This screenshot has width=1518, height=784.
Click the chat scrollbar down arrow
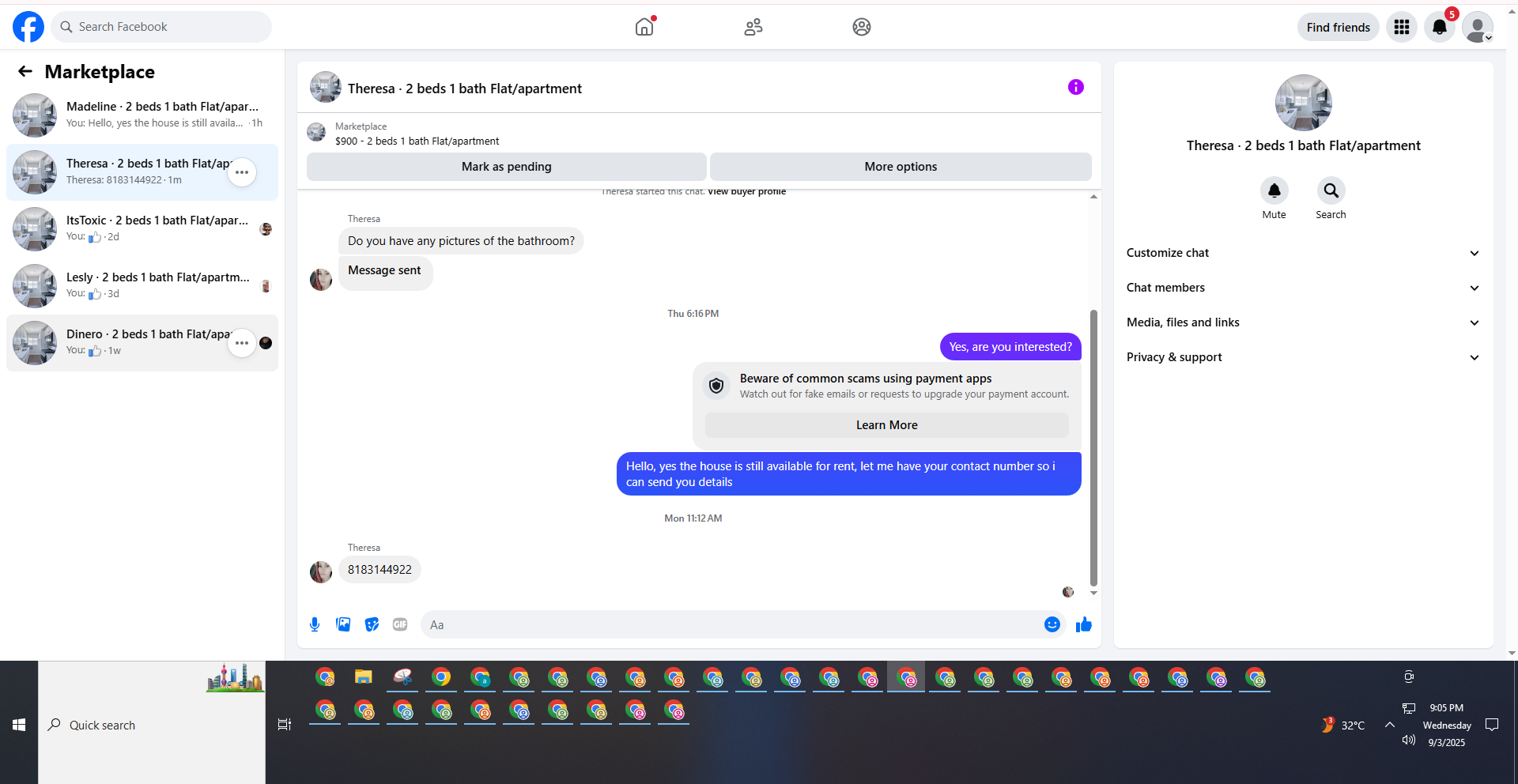[1093, 593]
